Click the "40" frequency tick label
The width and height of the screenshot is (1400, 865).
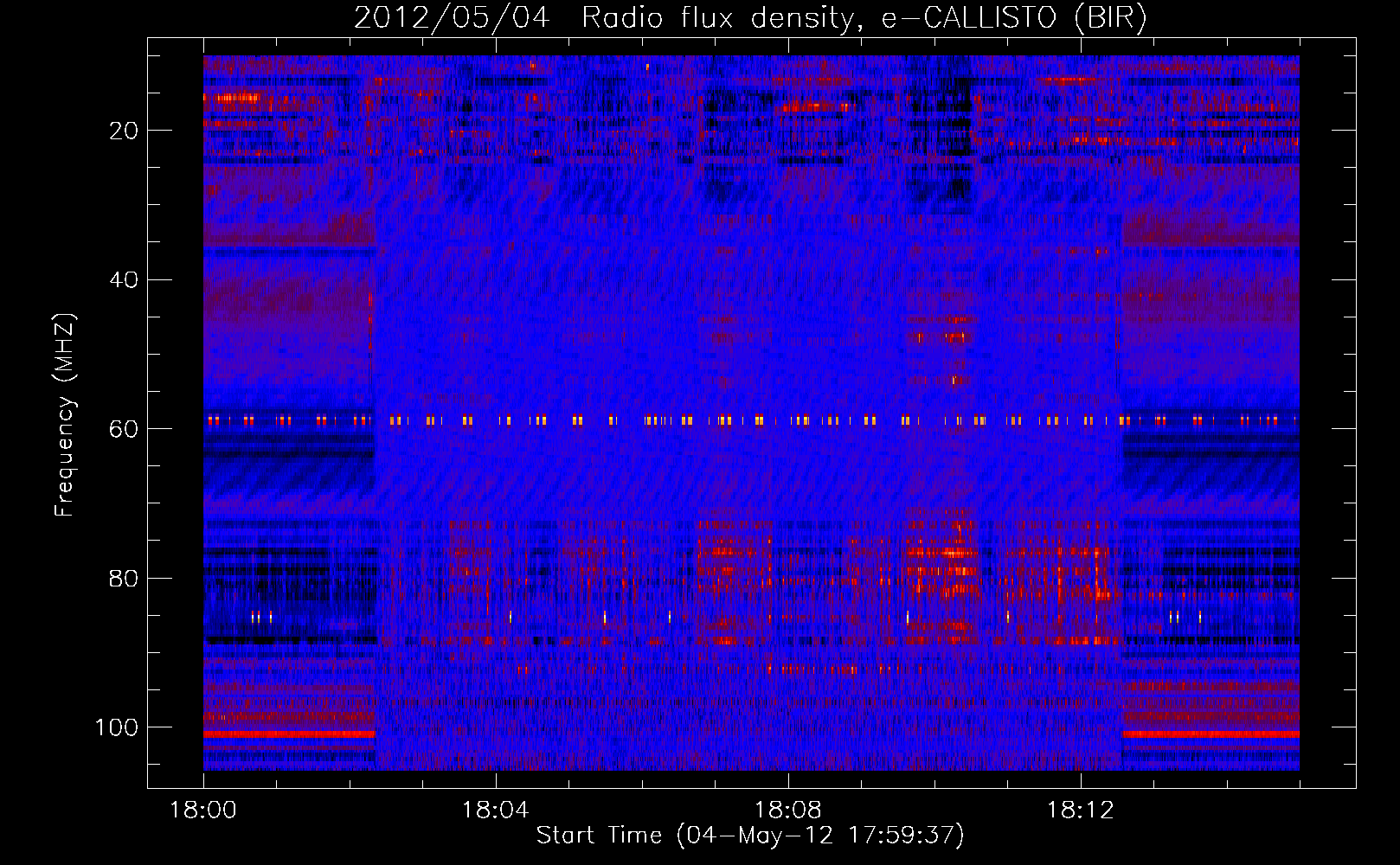click(x=124, y=280)
